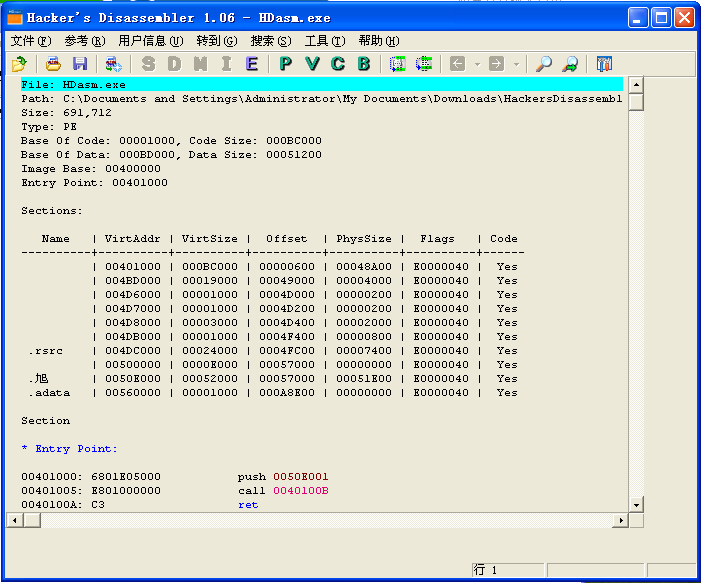Click the '.旭' section name
The width and height of the screenshot is (701, 583).
point(38,379)
